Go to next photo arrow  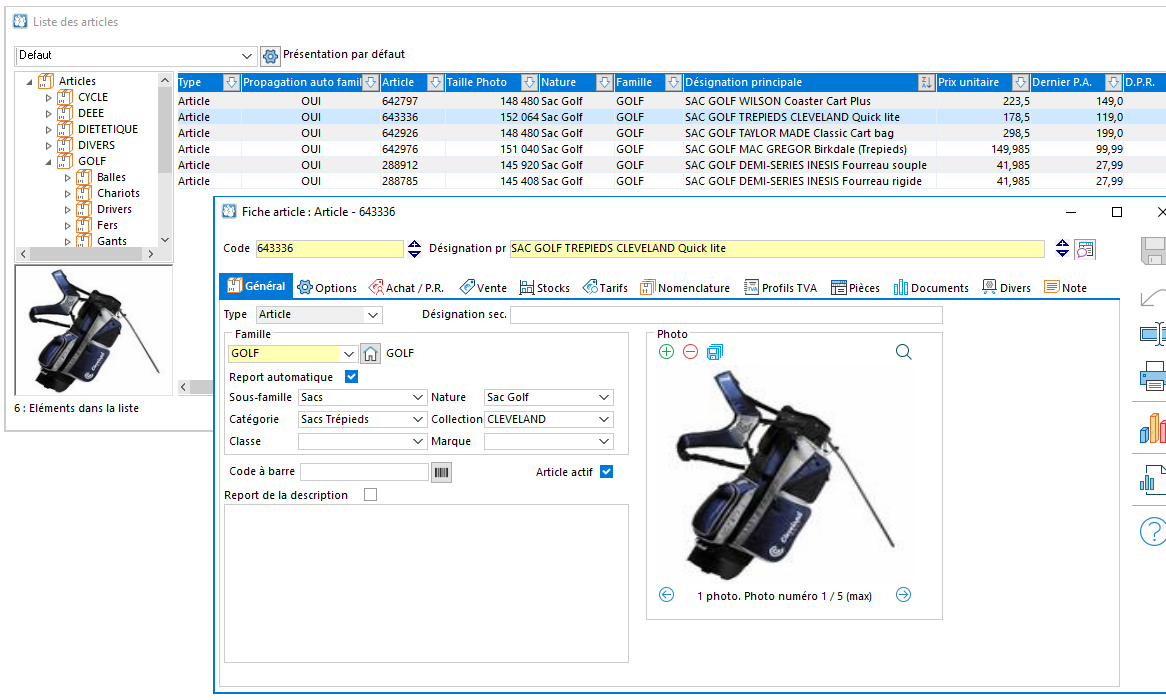coord(904,595)
